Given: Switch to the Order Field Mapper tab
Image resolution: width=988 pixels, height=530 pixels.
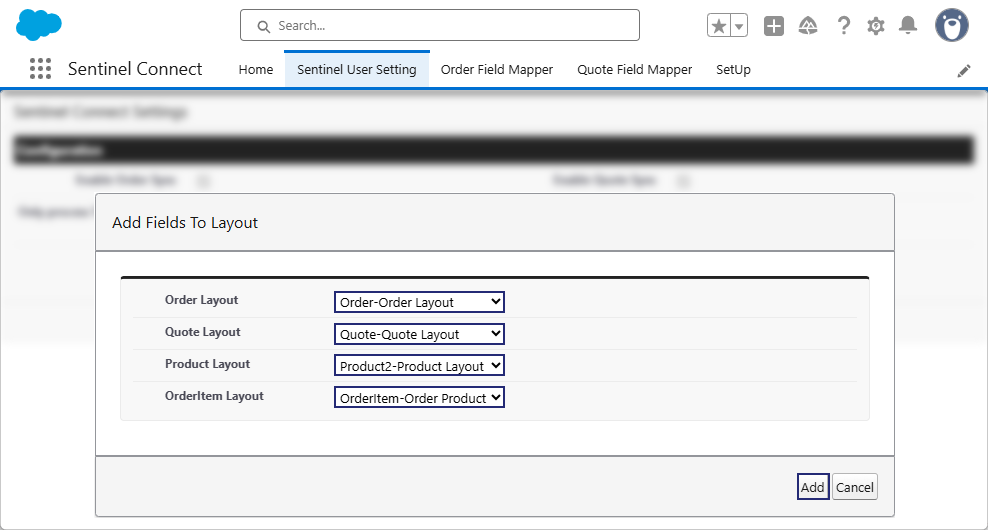Looking at the screenshot, I should point(496,70).
